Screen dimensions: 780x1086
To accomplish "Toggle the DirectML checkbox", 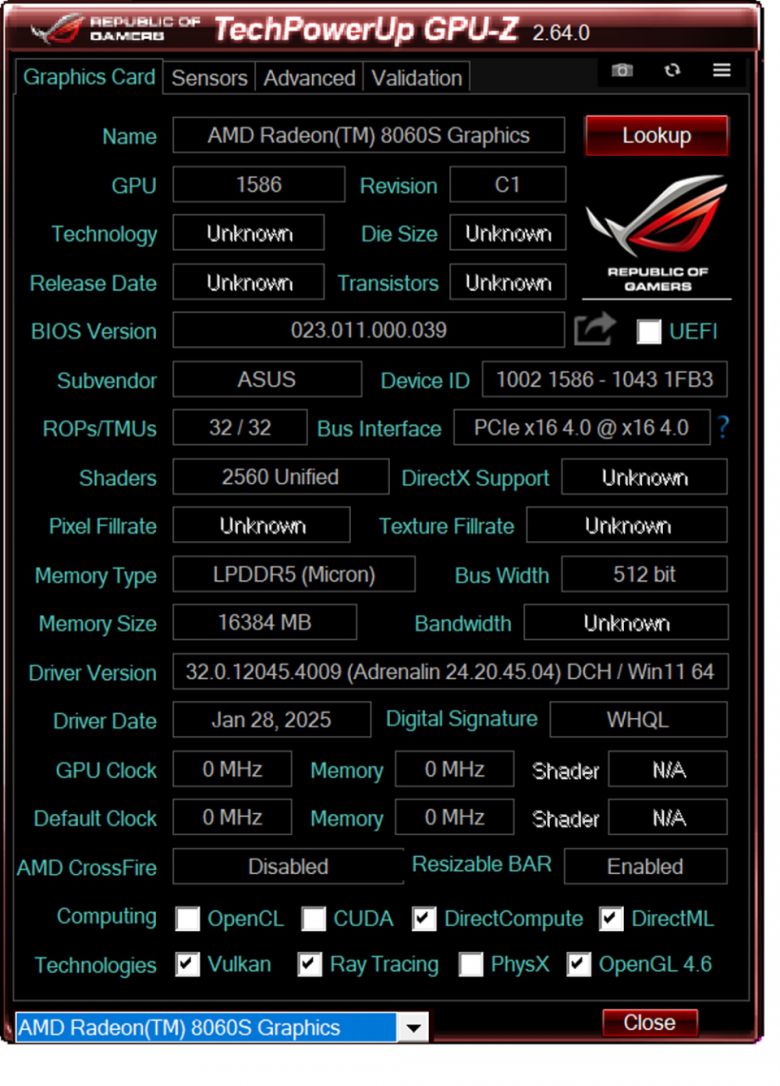I will pos(611,918).
